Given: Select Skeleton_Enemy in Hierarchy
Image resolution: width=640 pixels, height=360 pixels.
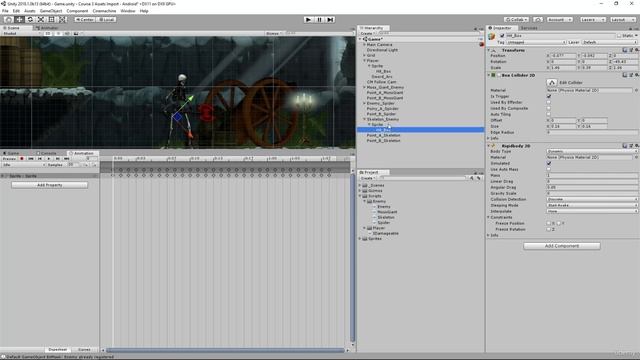Looking at the screenshot, I should 382,119.
